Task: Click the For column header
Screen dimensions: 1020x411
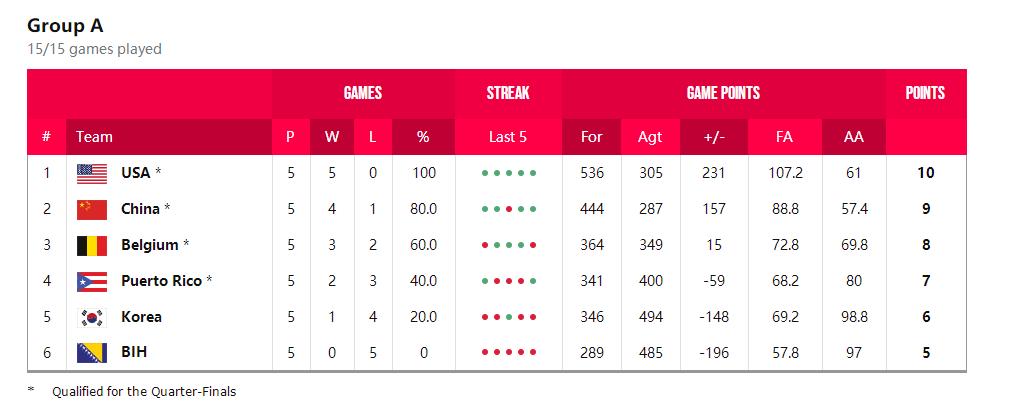Action: tap(592, 137)
